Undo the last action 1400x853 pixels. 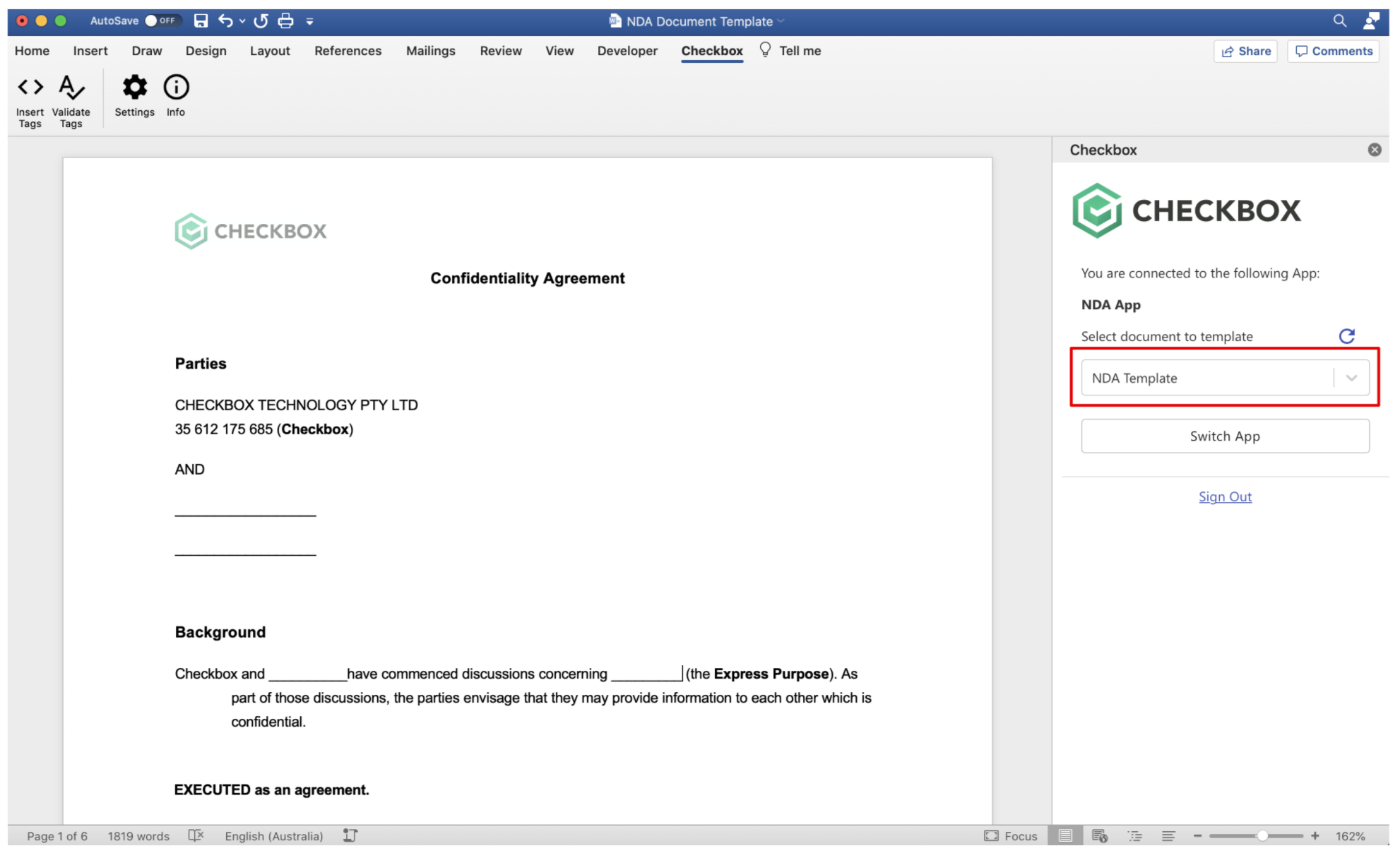click(x=225, y=20)
